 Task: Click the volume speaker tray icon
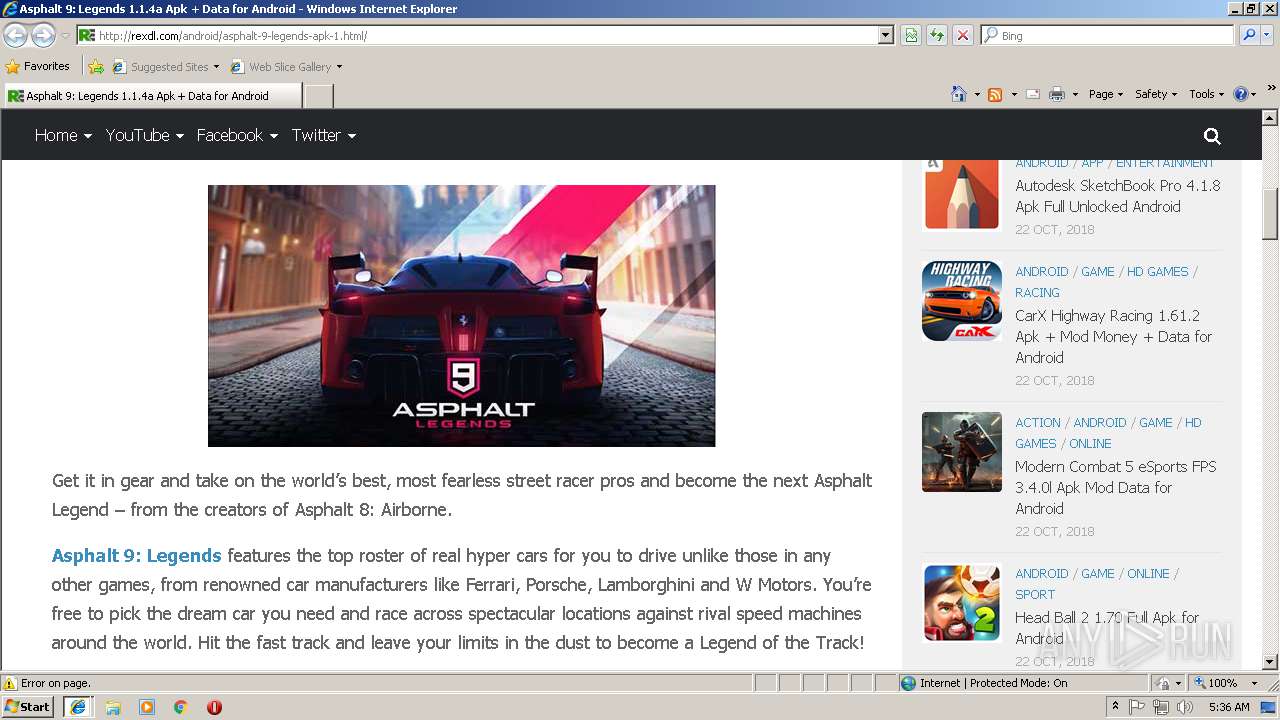click(1184, 707)
